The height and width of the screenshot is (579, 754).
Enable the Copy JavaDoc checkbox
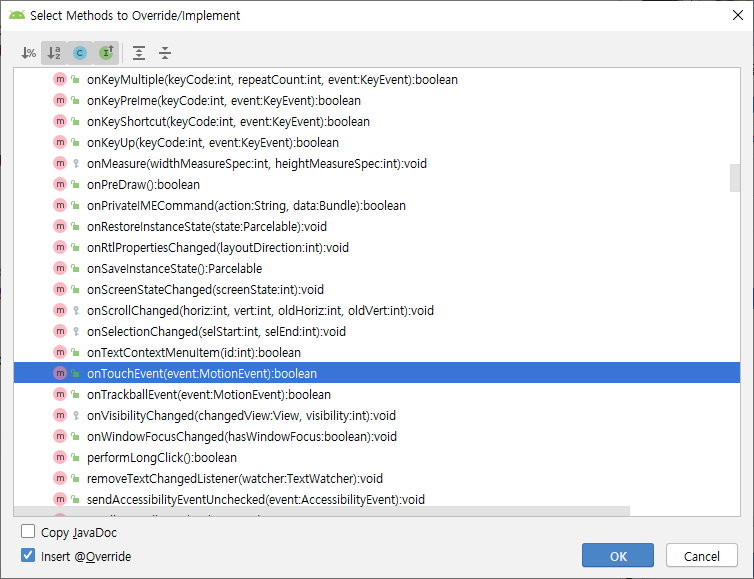28,531
